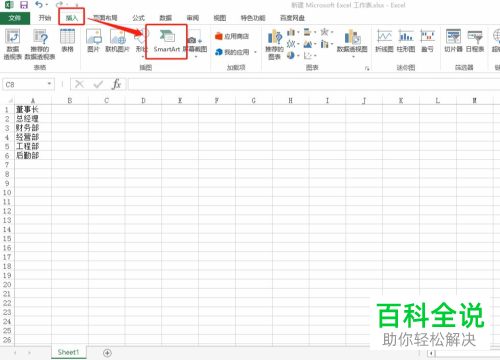Switch to the 开始 (Home) tab
Image resolution: width=500 pixels, height=360 pixels.
pos(45,18)
